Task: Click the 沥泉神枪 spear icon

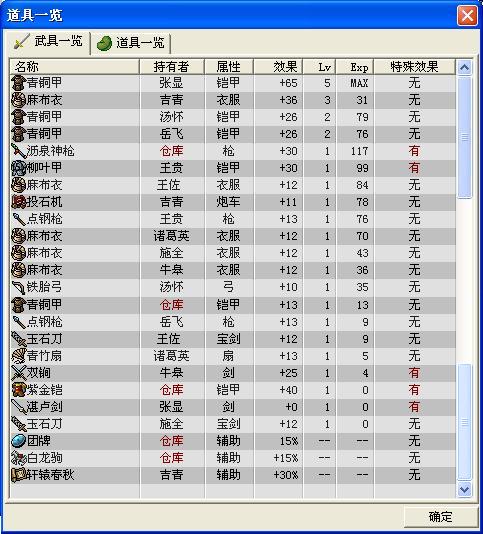Action: [19, 151]
